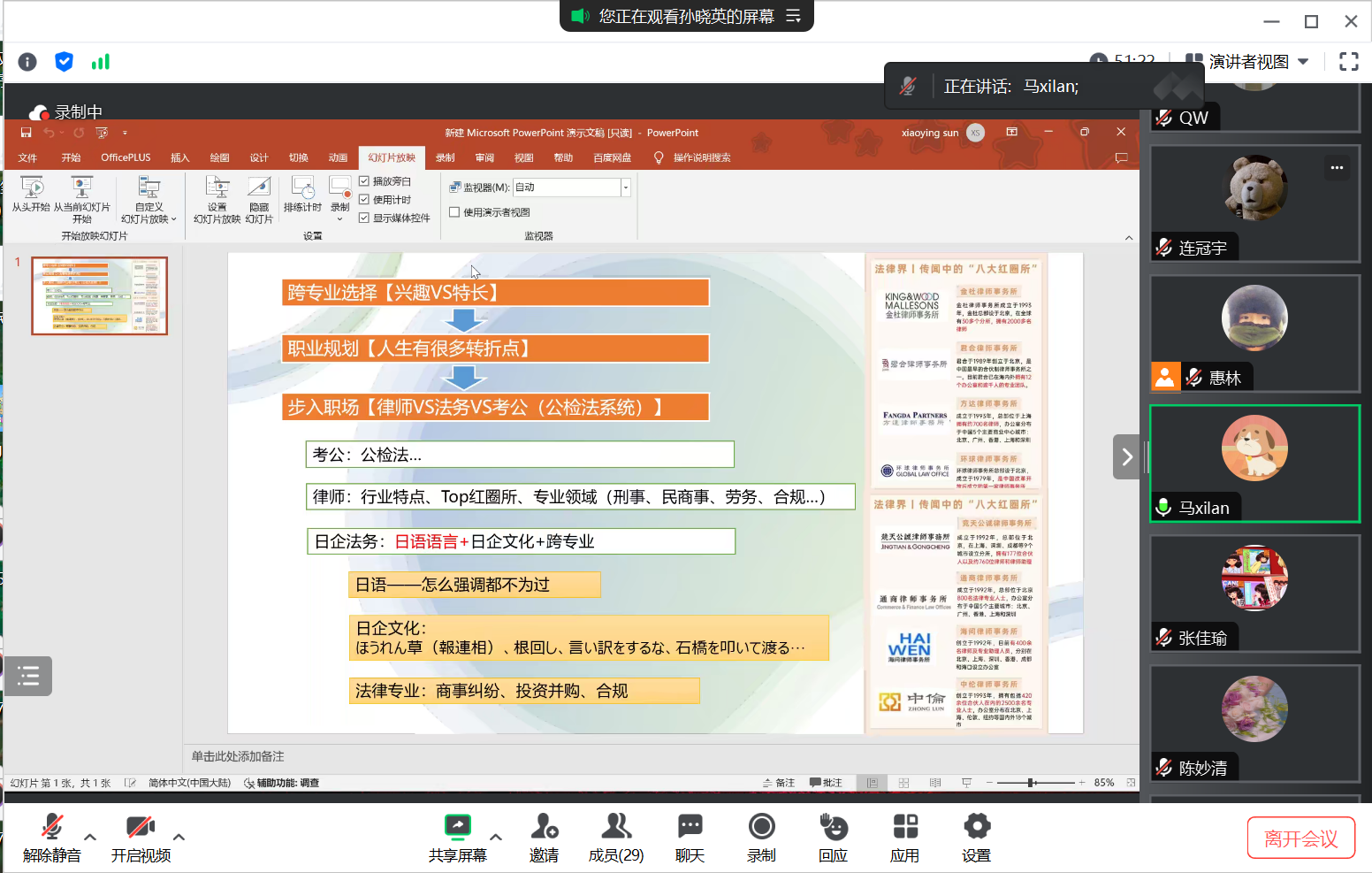Toggle the fullscreen mode icon
Image resolution: width=1372 pixels, height=873 pixels.
pos(1348,61)
